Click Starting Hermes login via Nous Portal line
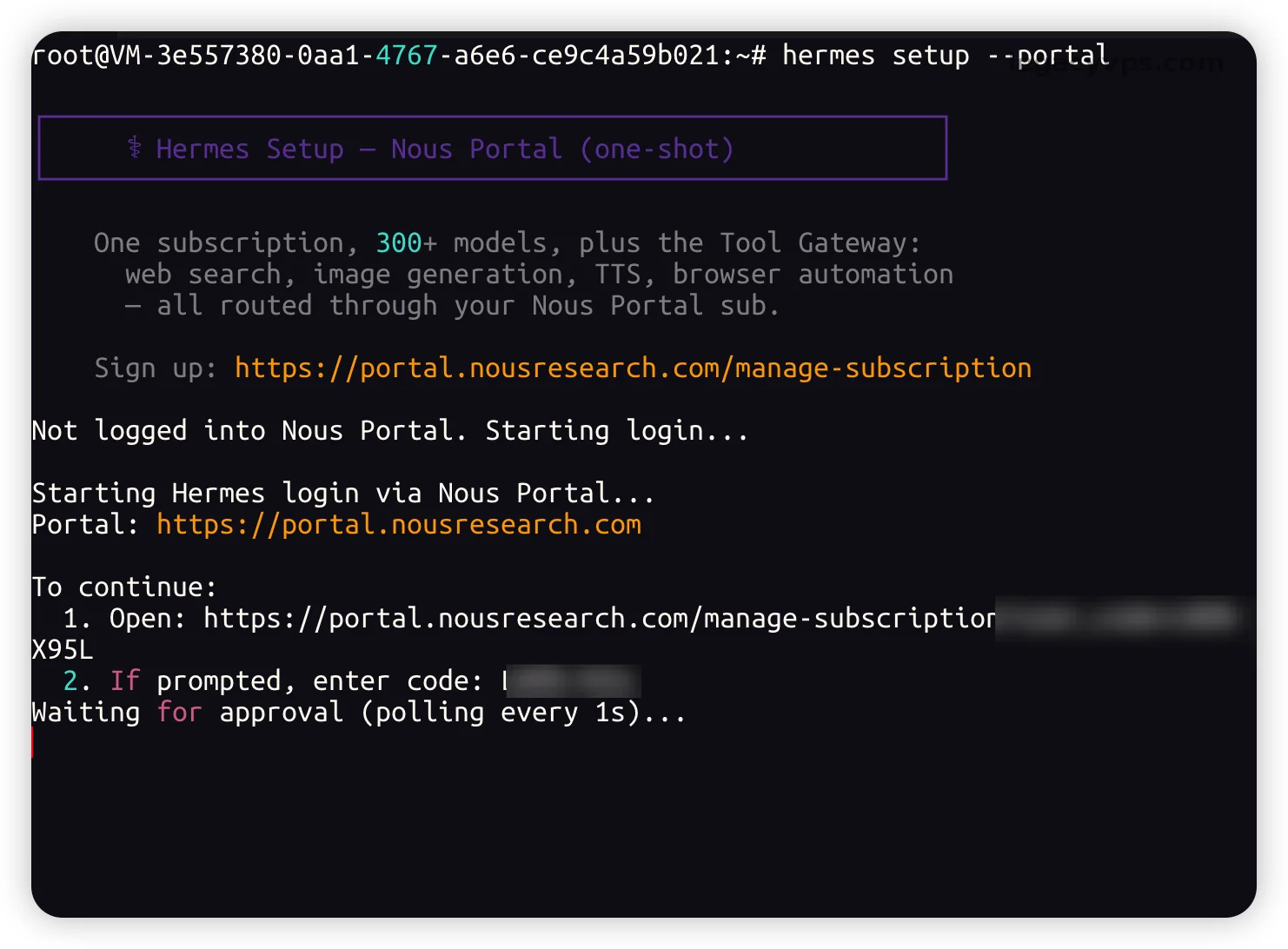Screen dimensions: 1288x949 343,493
